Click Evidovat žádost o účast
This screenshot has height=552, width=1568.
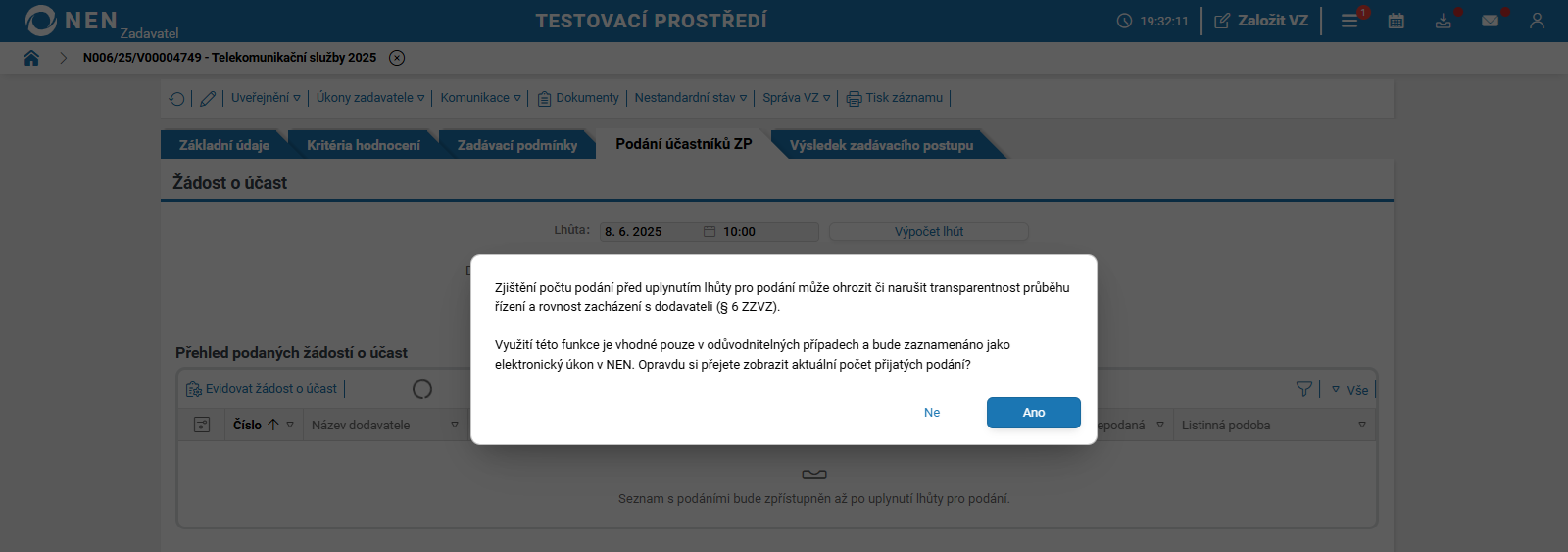pyautogui.click(x=262, y=389)
